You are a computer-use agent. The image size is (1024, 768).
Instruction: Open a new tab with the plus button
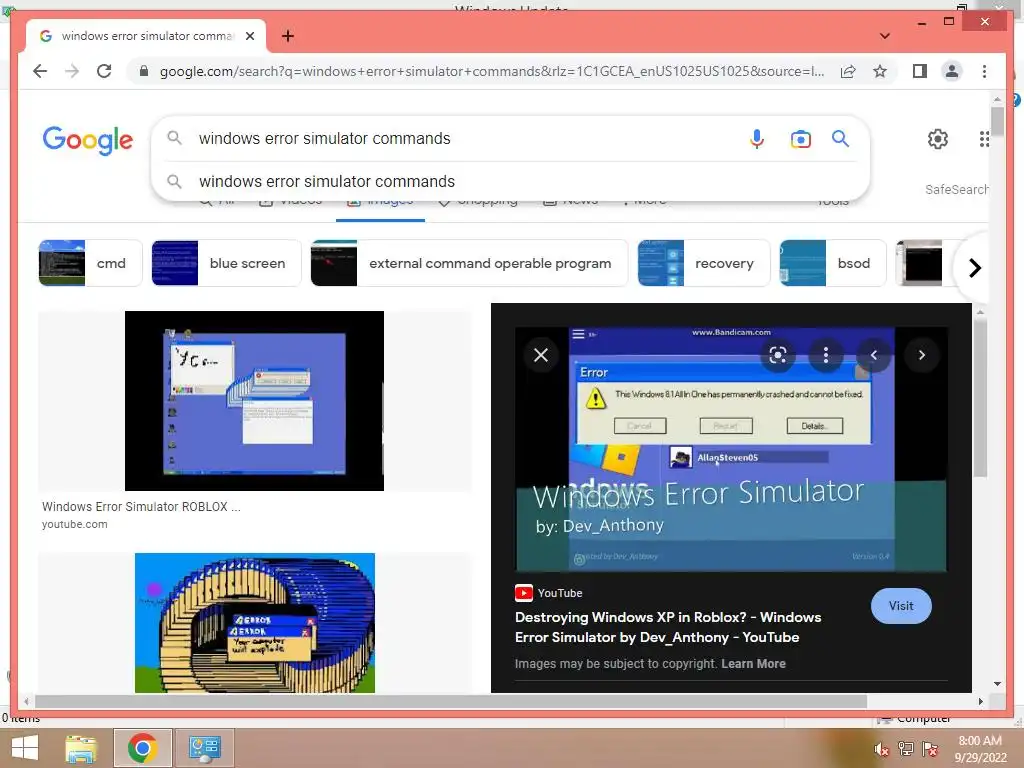point(287,36)
